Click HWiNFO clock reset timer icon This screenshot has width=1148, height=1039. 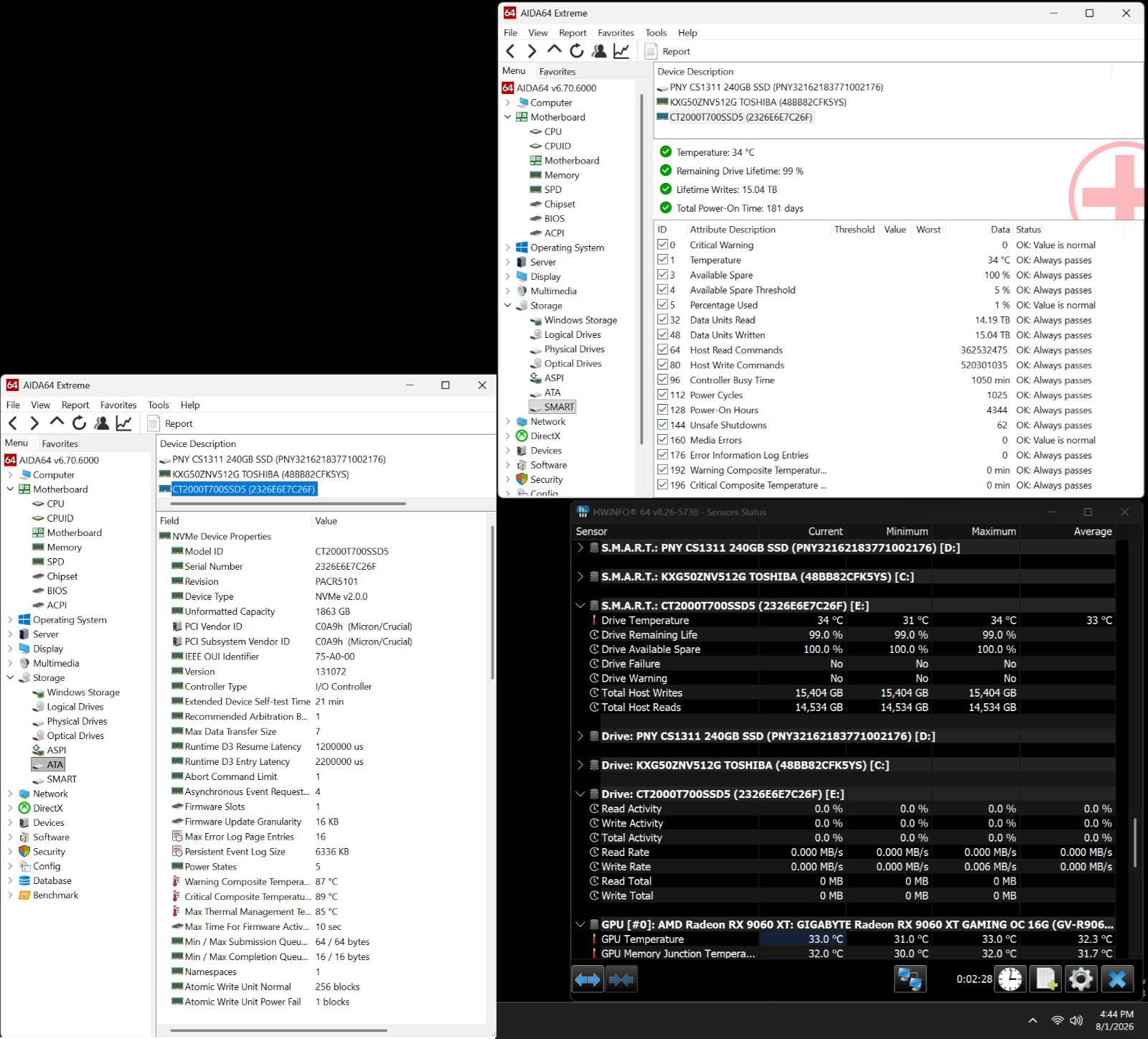[1010, 979]
